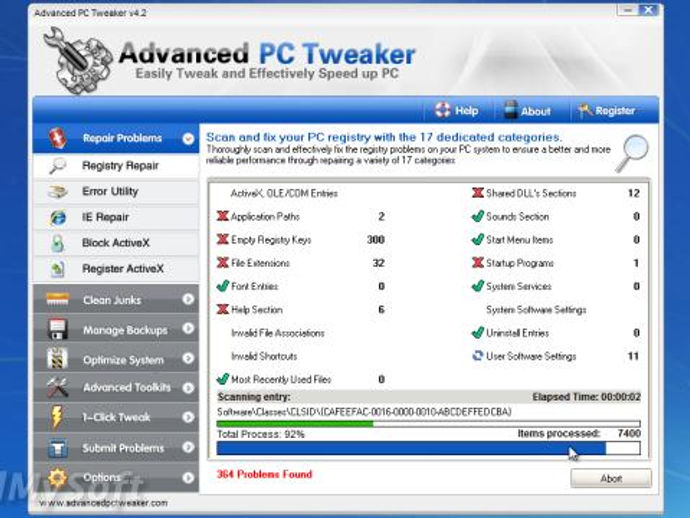Click the lifebuoy Help icon

point(443,110)
